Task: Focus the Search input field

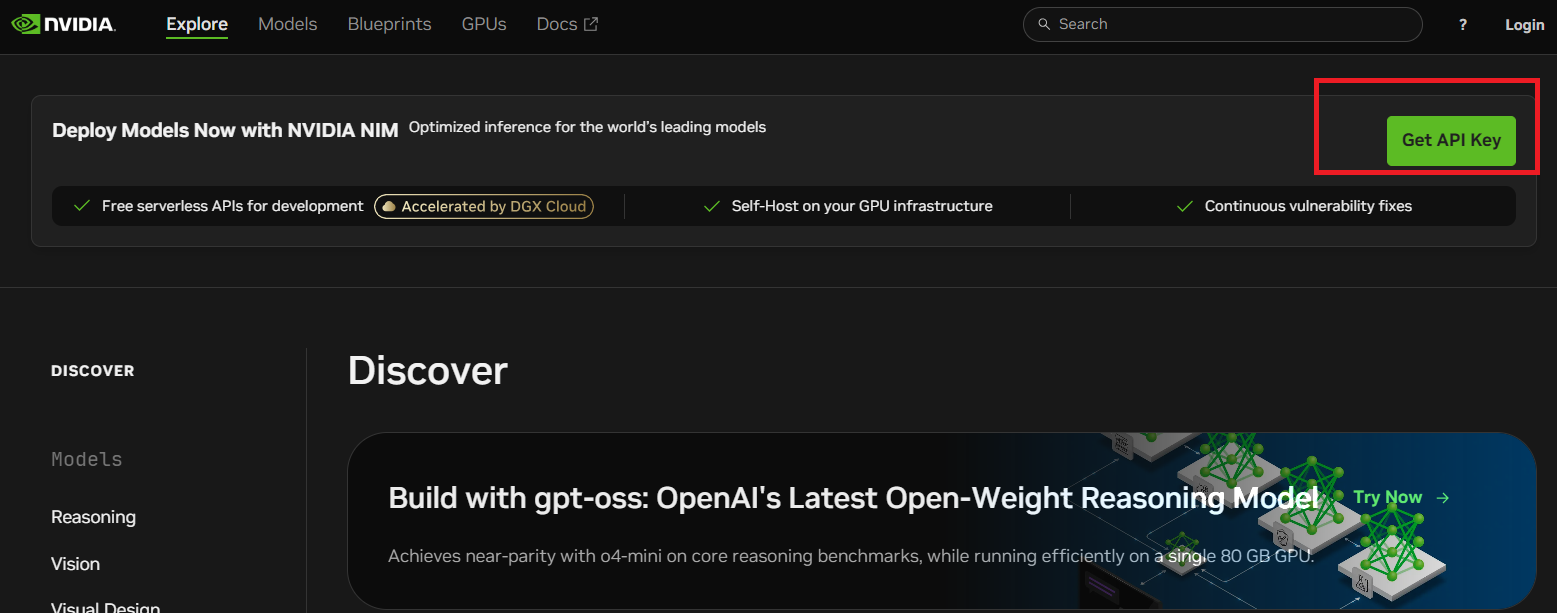Action: click(x=1222, y=24)
